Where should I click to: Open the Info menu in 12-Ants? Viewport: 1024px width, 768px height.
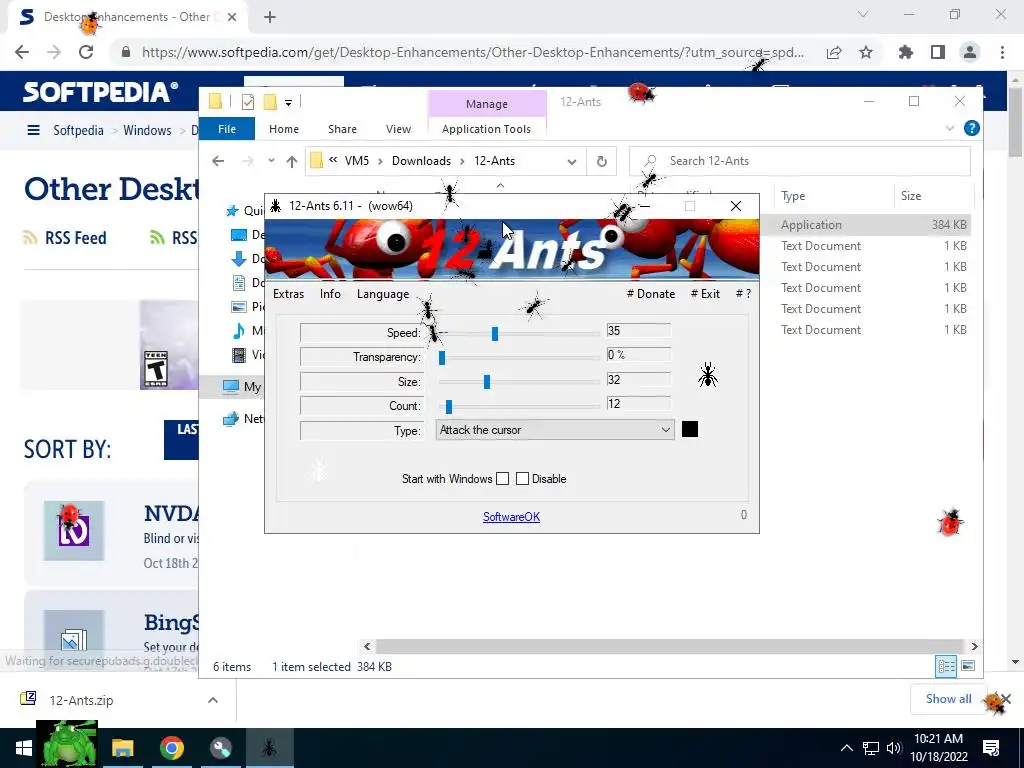coord(330,294)
